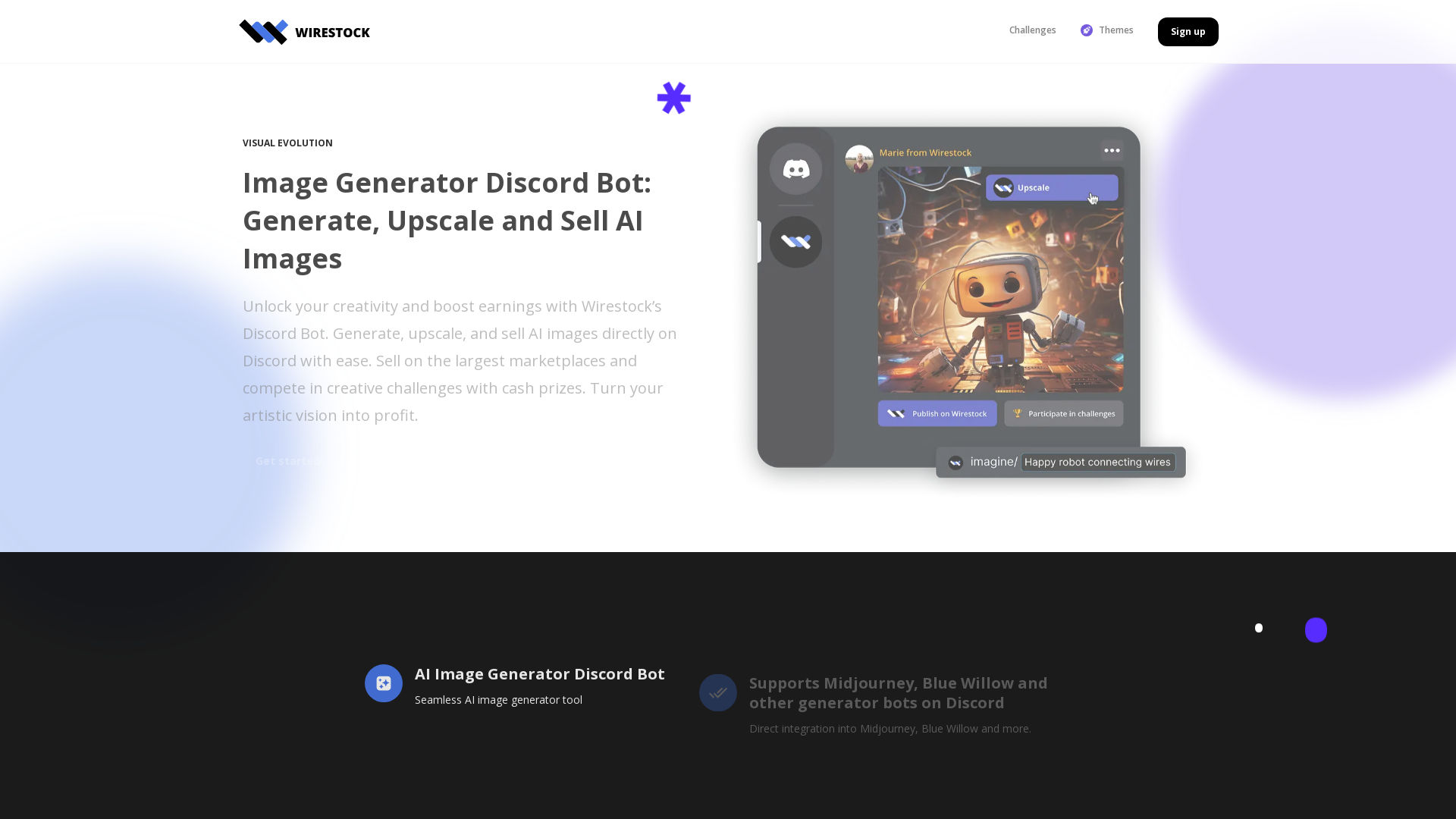The height and width of the screenshot is (819, 1456).
Task: Click the Sign up button
Action: tap(1188, 31)
